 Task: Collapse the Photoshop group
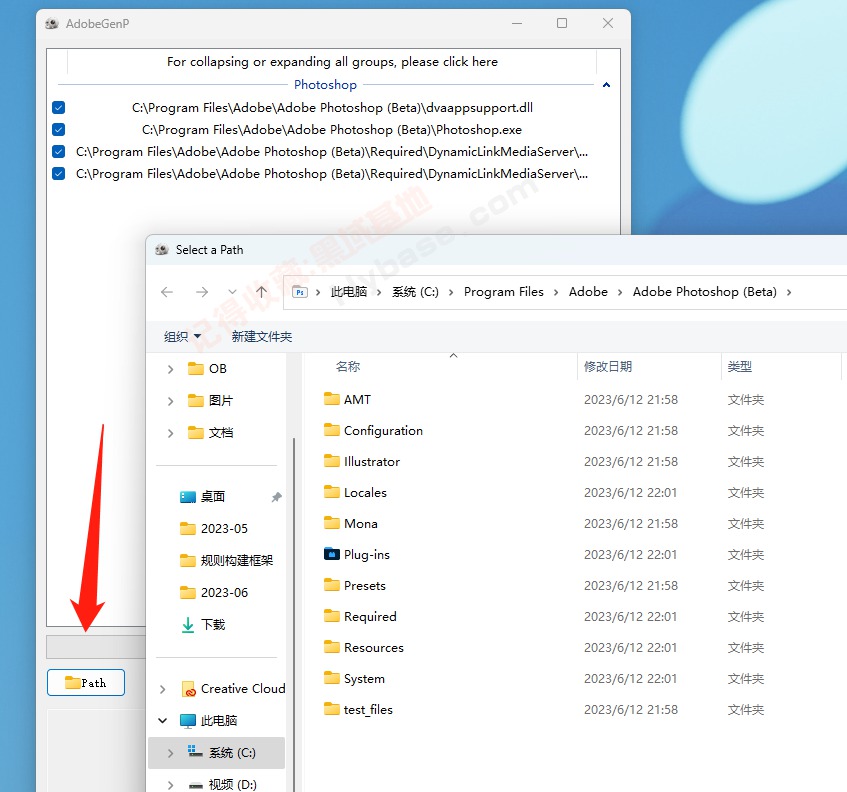coord(606,85)
